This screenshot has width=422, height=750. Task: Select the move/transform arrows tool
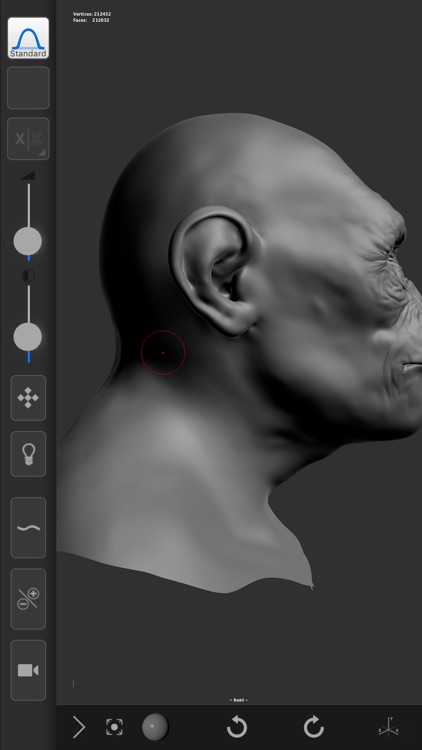tap(28, 398)
